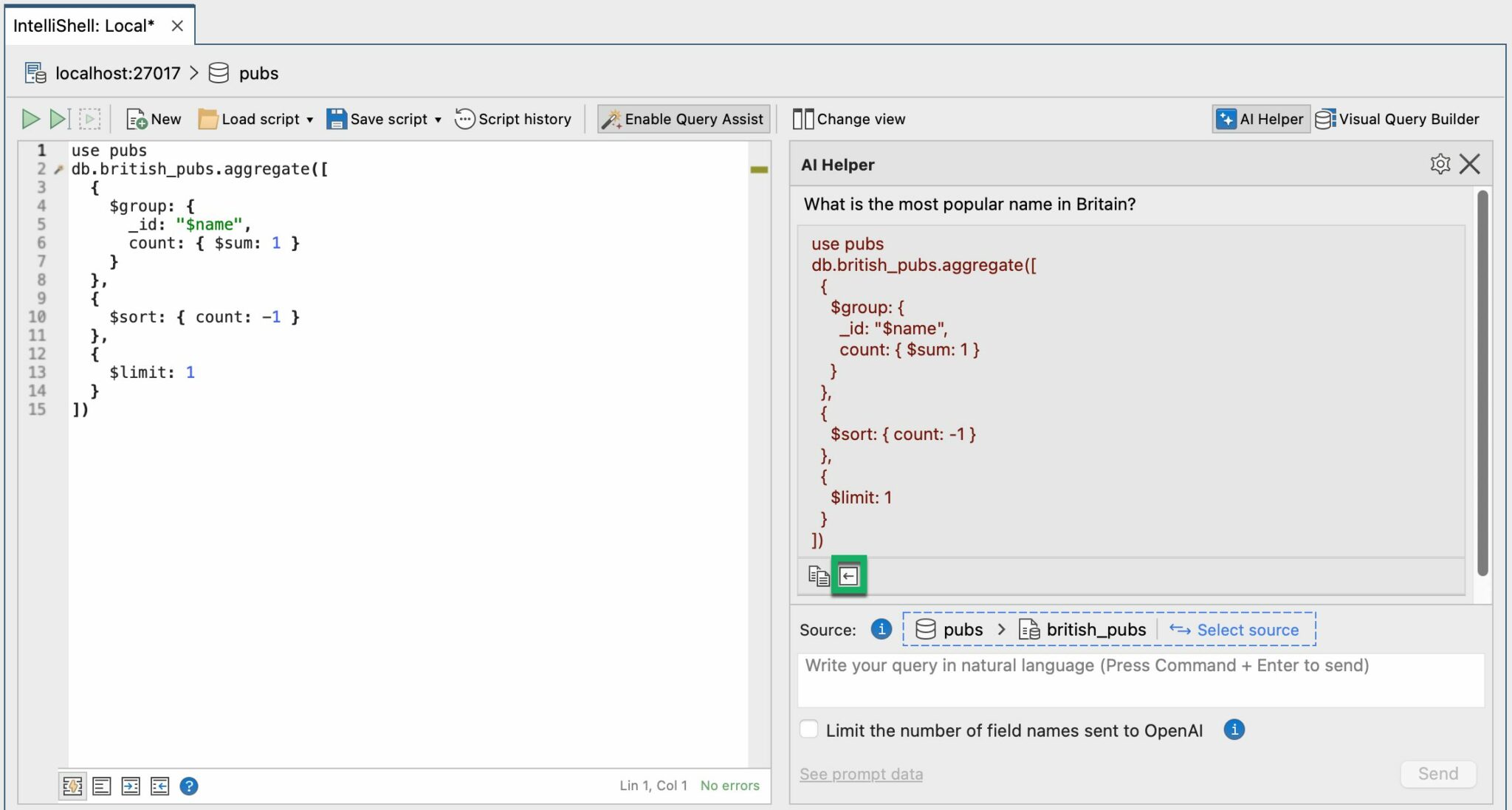The width and height of the screenshot is (1512, 810).
Task: Select the IntelliShell: Local tab
Action: pyautogui.click(x=83, y=24)
